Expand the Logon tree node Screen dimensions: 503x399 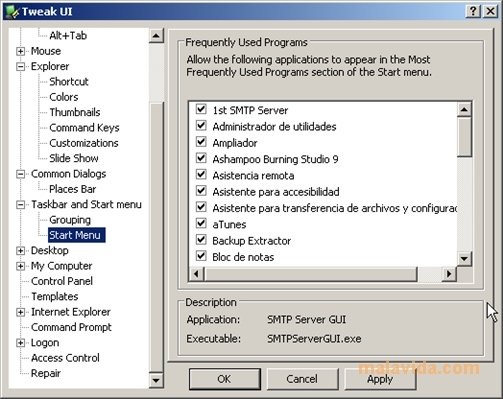tap(21, 343)
